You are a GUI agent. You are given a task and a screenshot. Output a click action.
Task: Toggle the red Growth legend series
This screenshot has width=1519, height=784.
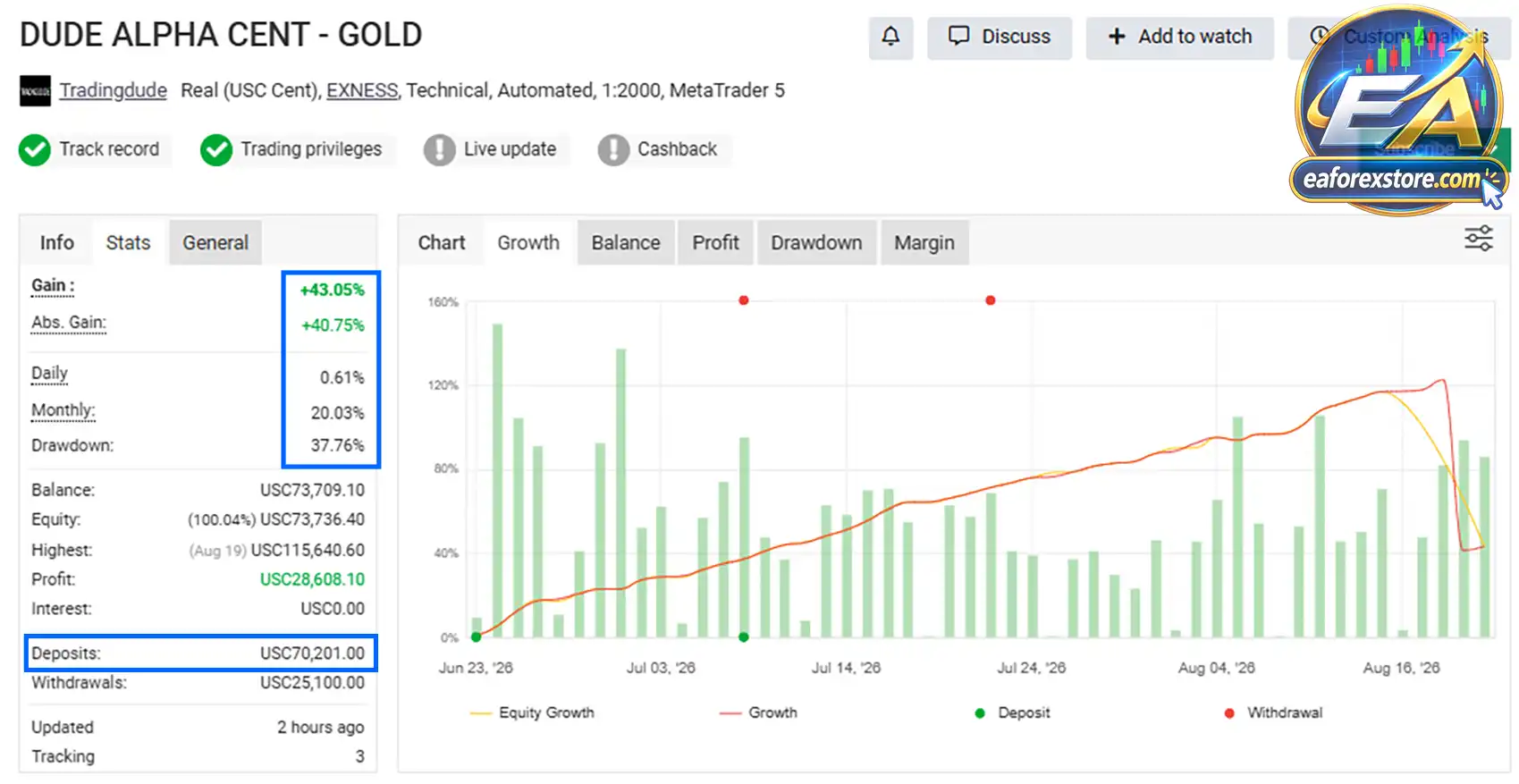pyautogui.click(x=758, y=712)
